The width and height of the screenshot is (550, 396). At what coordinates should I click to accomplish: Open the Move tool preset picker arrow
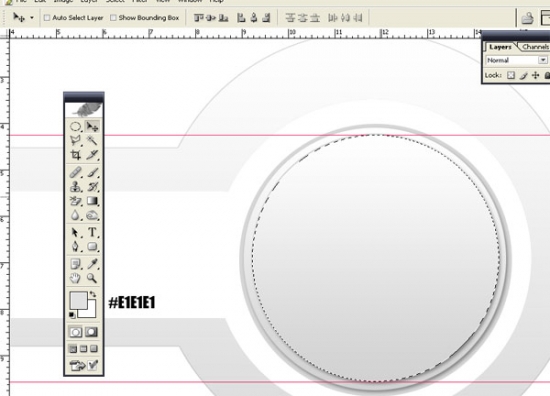(32, 18)
